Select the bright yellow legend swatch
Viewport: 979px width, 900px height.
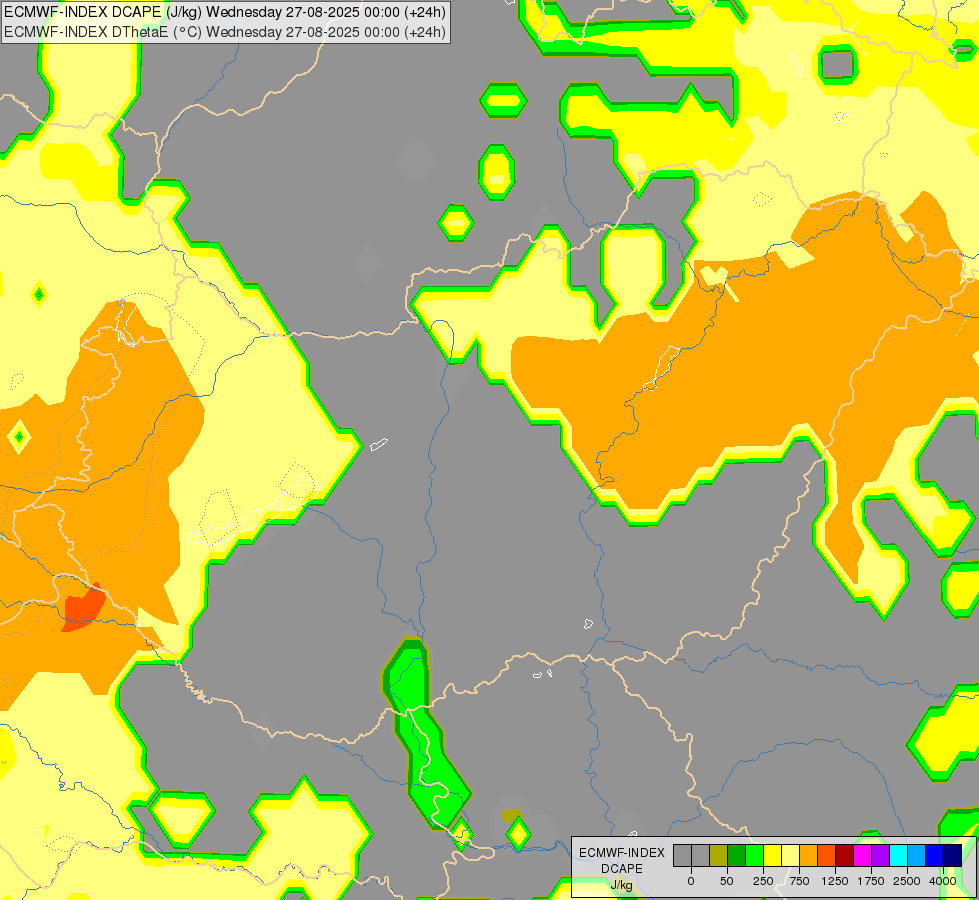click(x=772, y=855)
